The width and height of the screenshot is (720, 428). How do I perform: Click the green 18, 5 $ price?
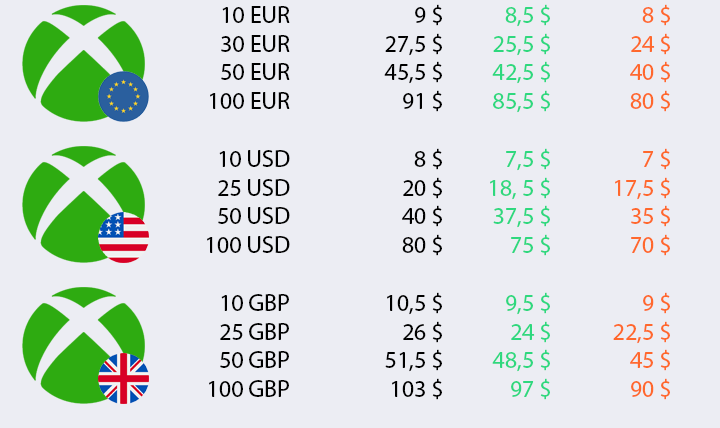[519, 188]
